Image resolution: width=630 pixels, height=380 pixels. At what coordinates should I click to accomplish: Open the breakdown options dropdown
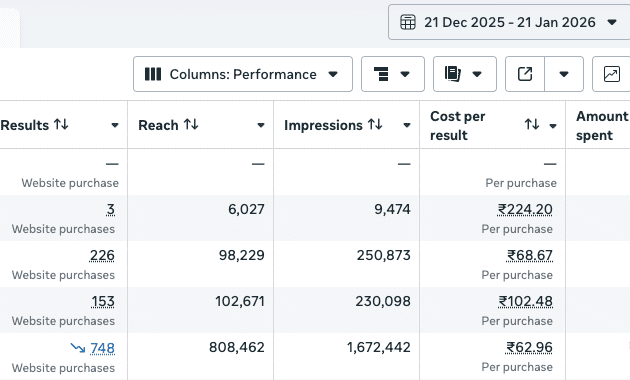[393, 74]
